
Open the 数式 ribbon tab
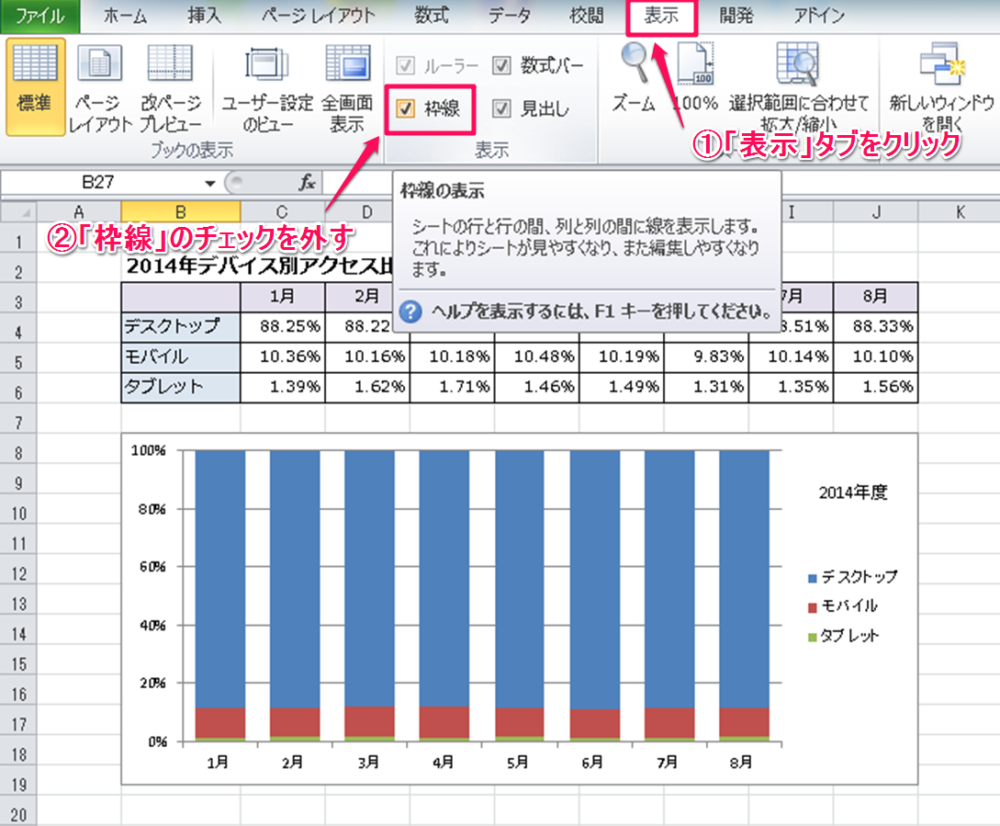pos(432,16)
